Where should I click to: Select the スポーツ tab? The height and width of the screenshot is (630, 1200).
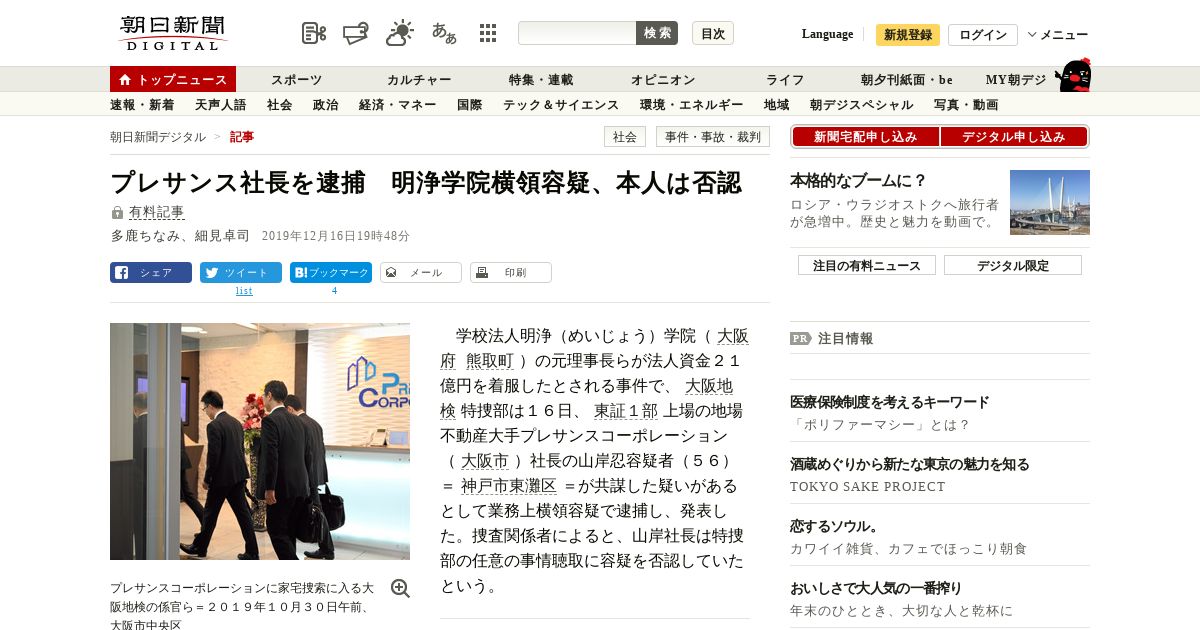pyautogui.click(x=296, y=79)
